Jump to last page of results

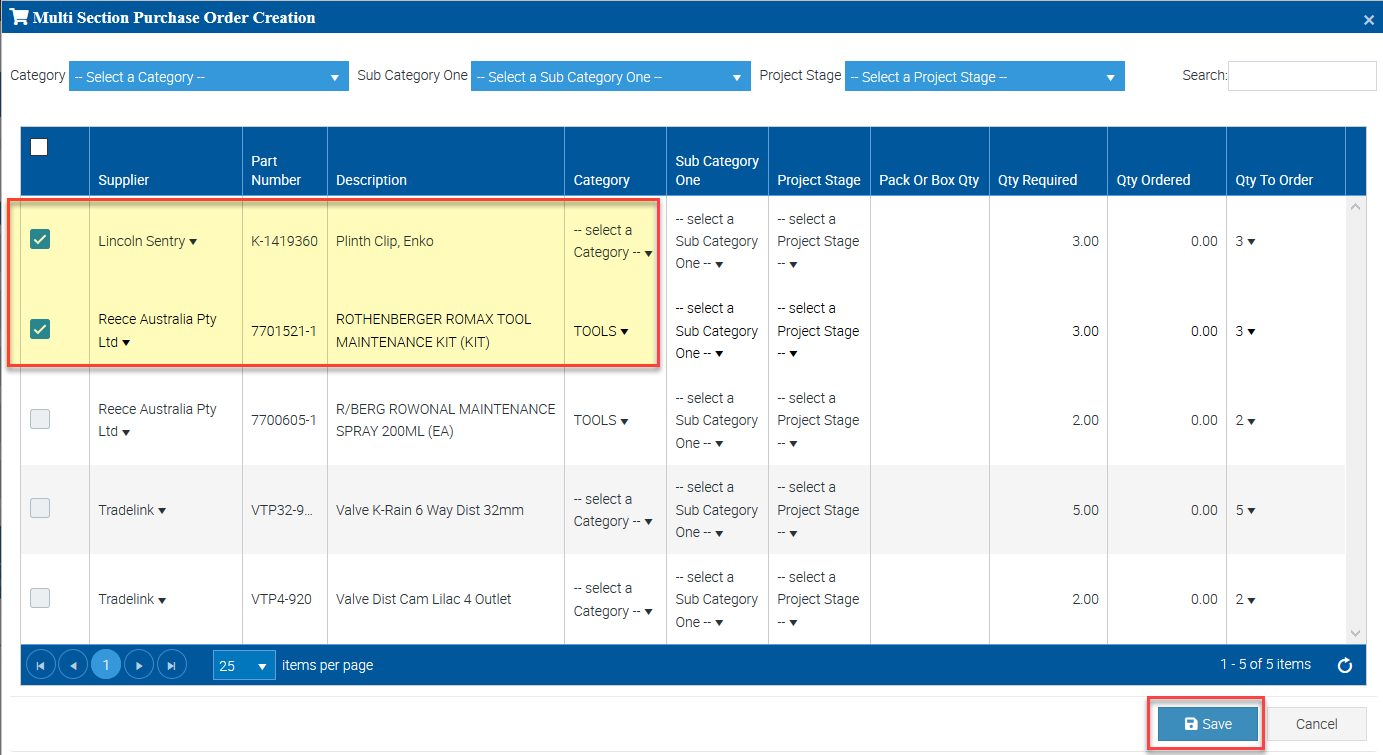click(x=171, y=665)
